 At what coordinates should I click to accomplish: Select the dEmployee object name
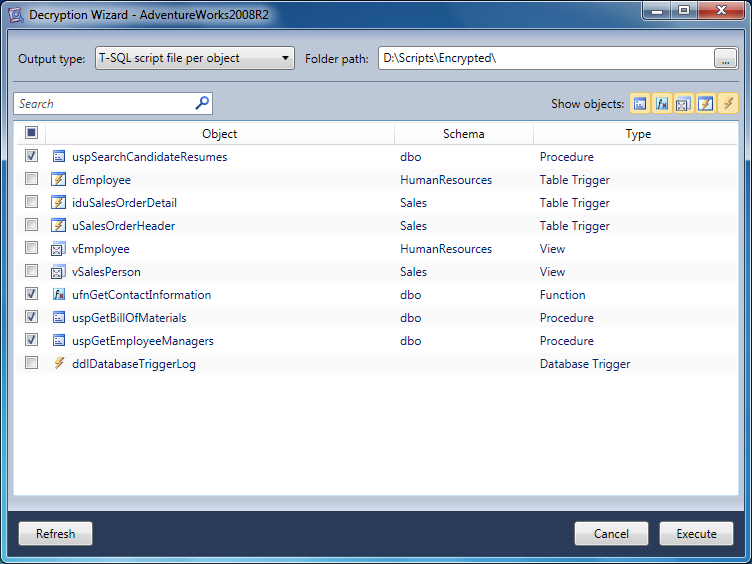click(101, 180)
